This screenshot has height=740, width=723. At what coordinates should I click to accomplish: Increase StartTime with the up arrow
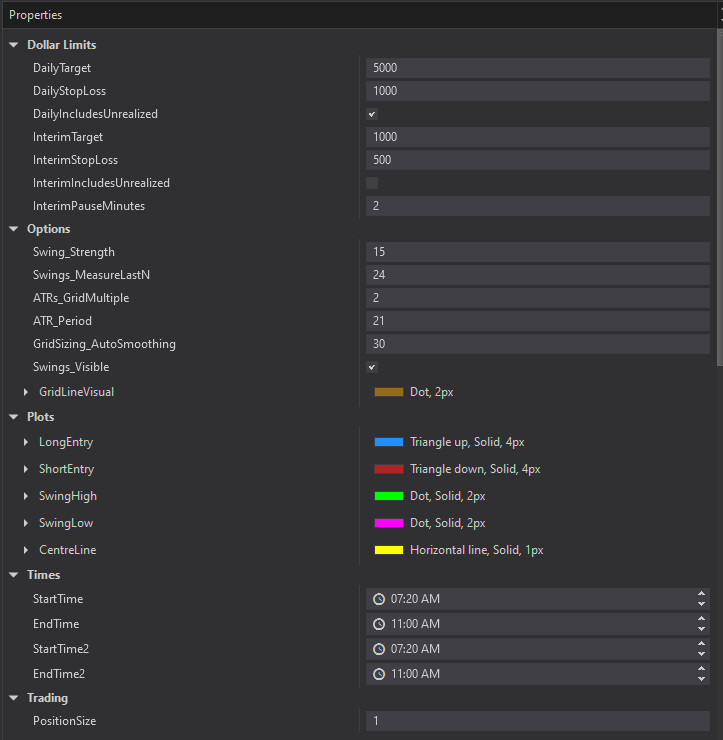pos(701,594)
